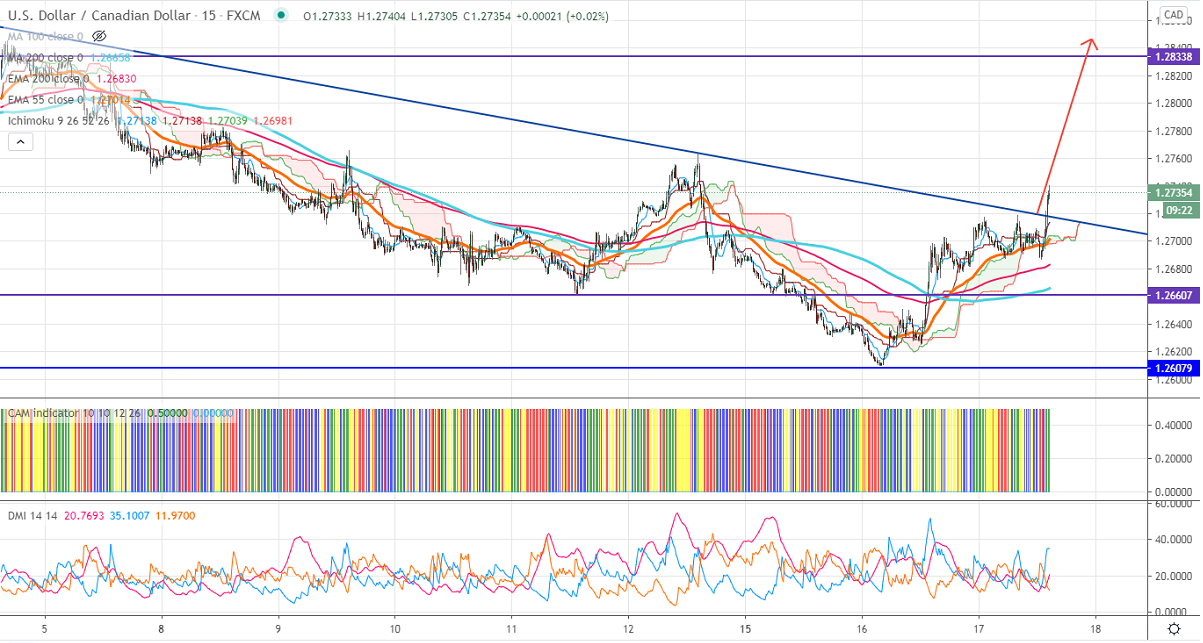Click the 0.40000 CAM axis tick
Image resolution: width=1203 pixels, height=643 pixels.
[x=1172, y=425]
